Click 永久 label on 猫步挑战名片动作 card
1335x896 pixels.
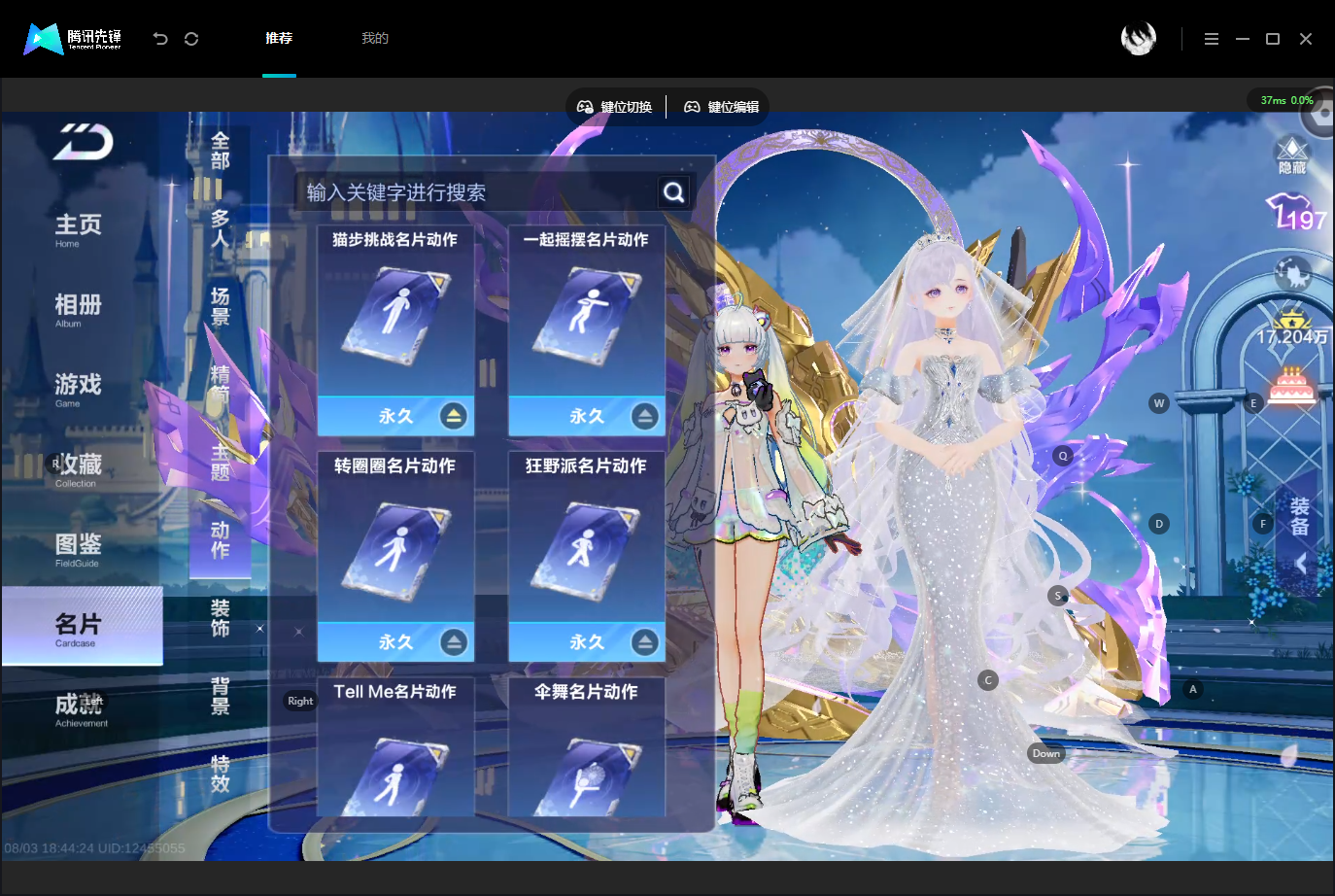pos(396,416)
